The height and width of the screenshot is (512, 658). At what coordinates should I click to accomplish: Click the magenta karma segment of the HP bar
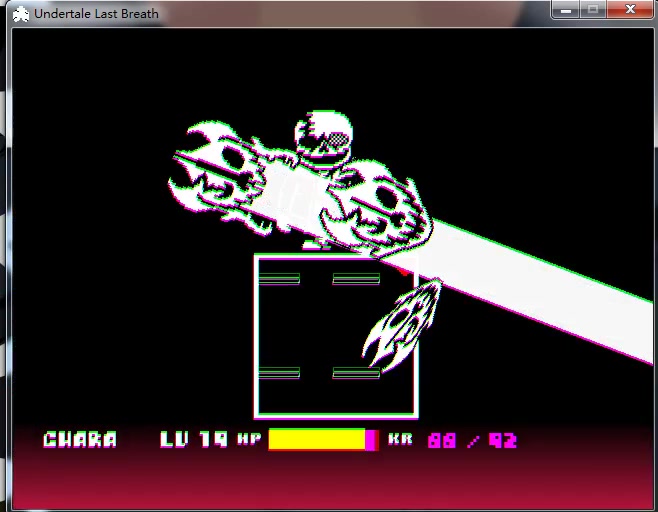372,440
